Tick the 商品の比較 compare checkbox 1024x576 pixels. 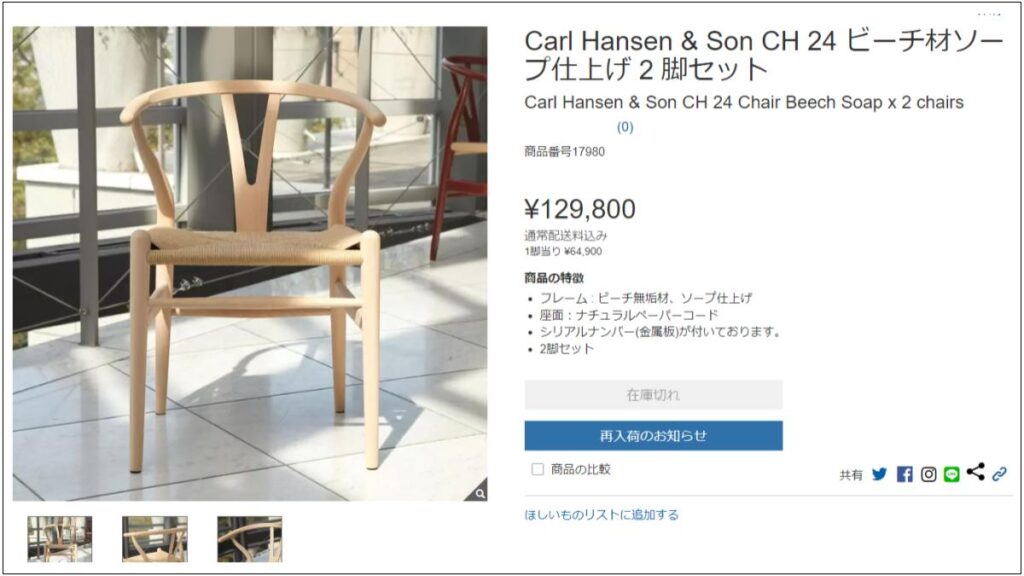537,469
